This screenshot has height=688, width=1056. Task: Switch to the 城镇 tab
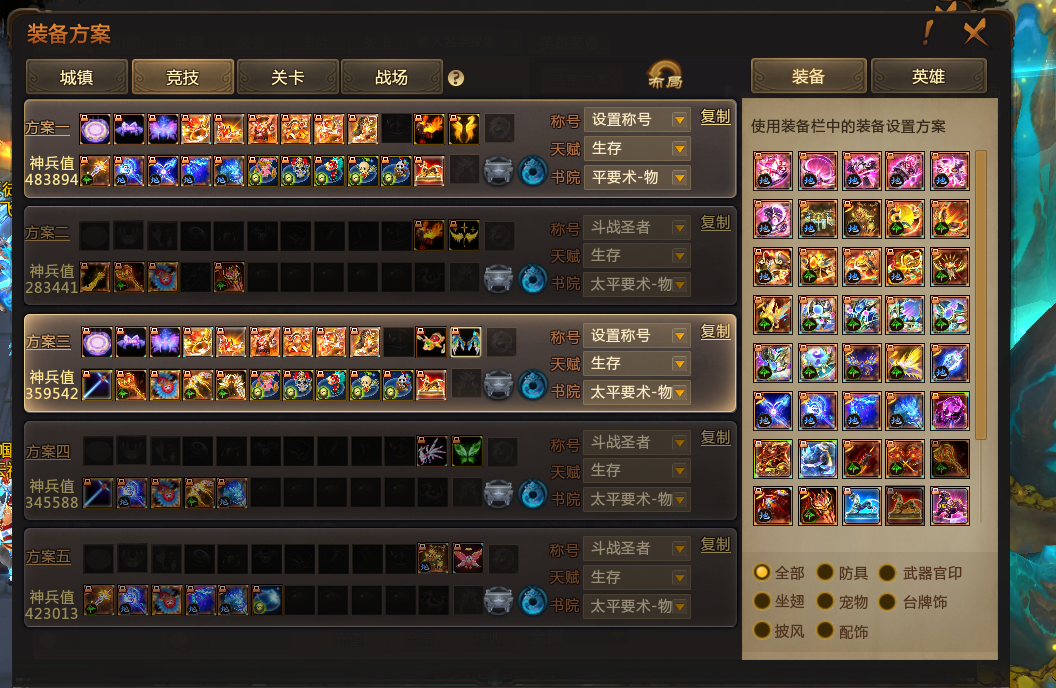coord(77,77)
